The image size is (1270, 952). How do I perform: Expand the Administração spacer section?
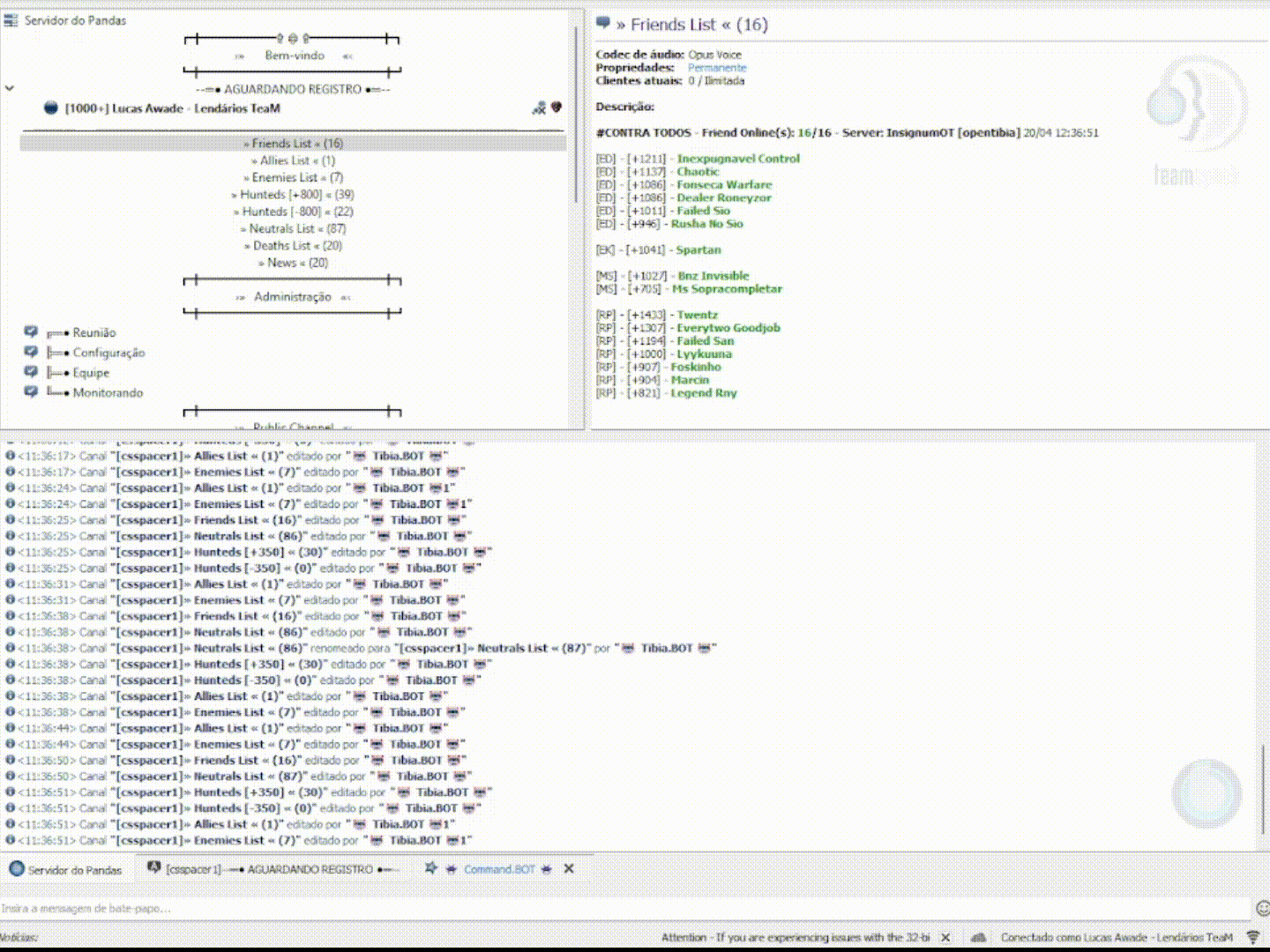291,296
